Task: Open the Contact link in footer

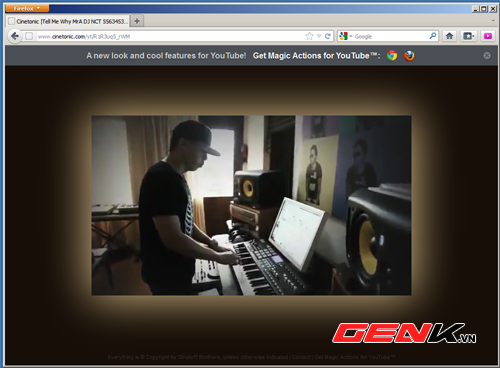Action: [x=301, y=357]
